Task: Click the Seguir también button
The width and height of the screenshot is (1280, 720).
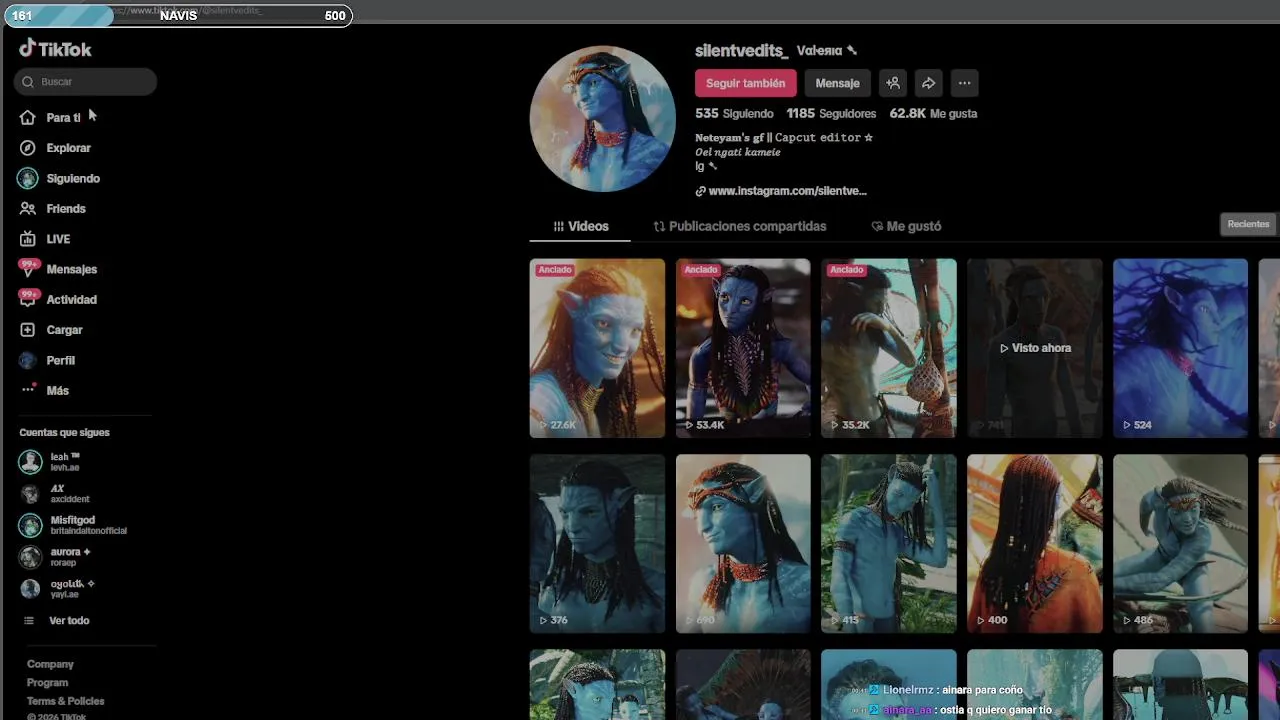Action: click(745, 83)
